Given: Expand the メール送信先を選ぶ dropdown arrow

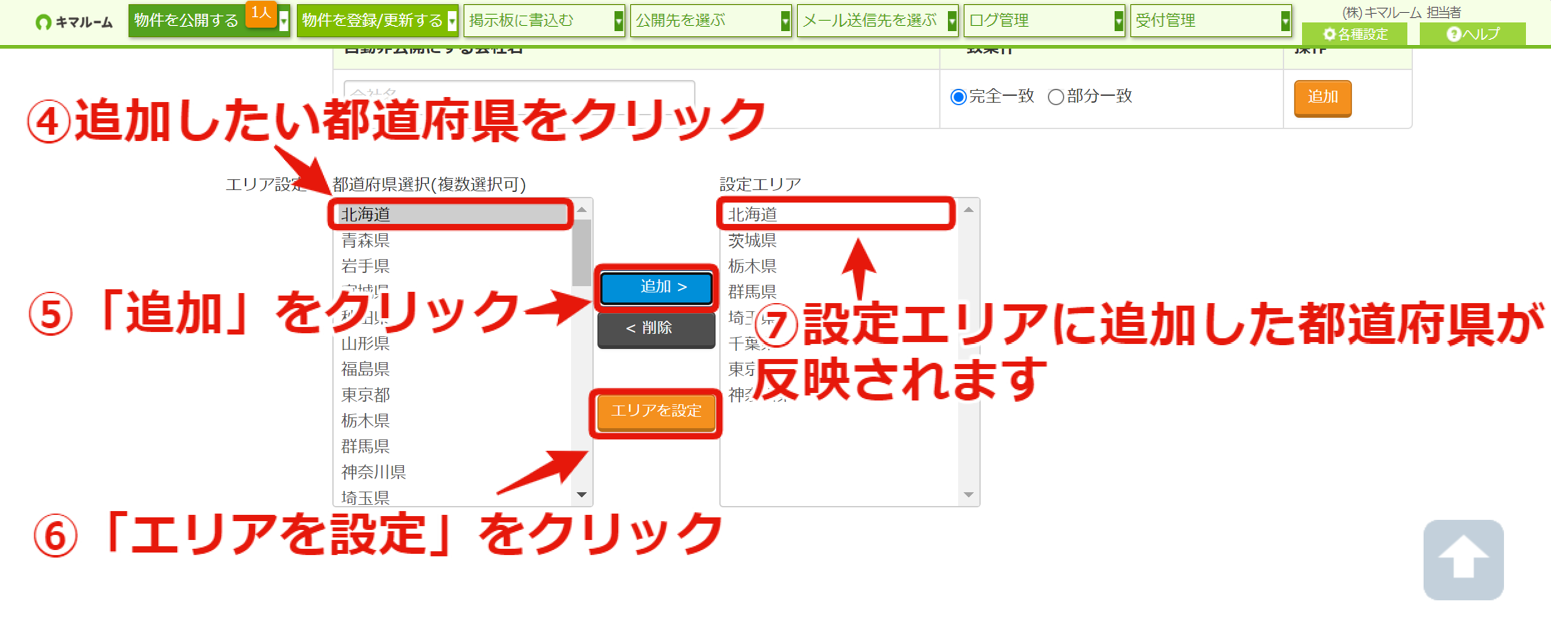Looking at the screenshot, I should (x=953, y=20).
